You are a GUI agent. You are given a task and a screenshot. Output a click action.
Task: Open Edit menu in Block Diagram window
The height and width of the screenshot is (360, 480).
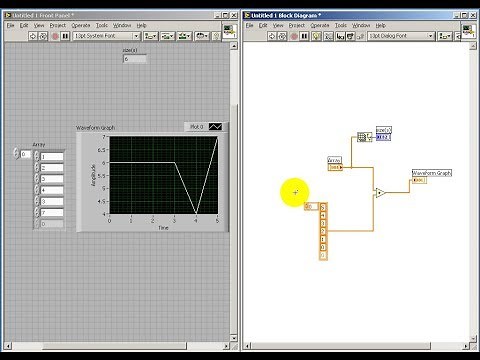click(263, 25)
